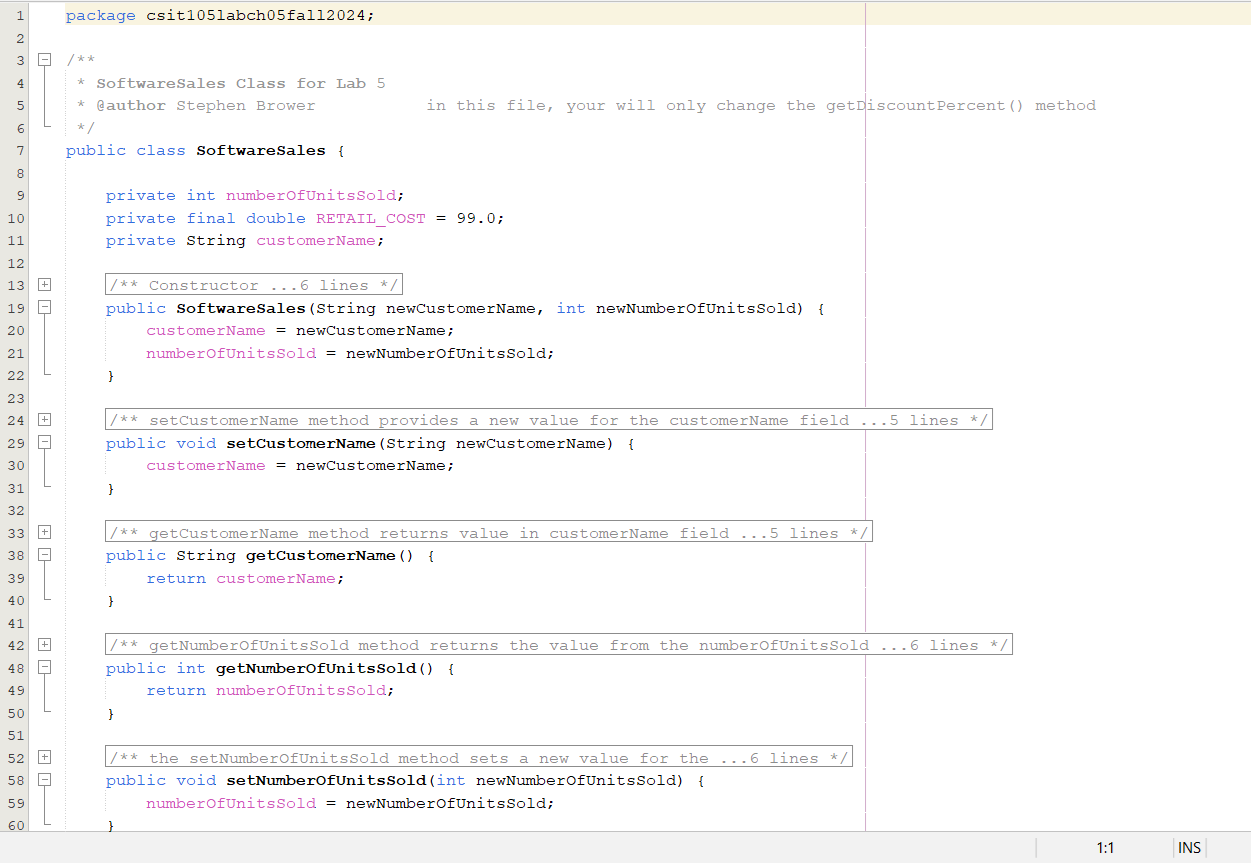Screen dimensions: 1251x863
Task: Click the '99.0' value on line 10
Action: [x=476, y=218]
